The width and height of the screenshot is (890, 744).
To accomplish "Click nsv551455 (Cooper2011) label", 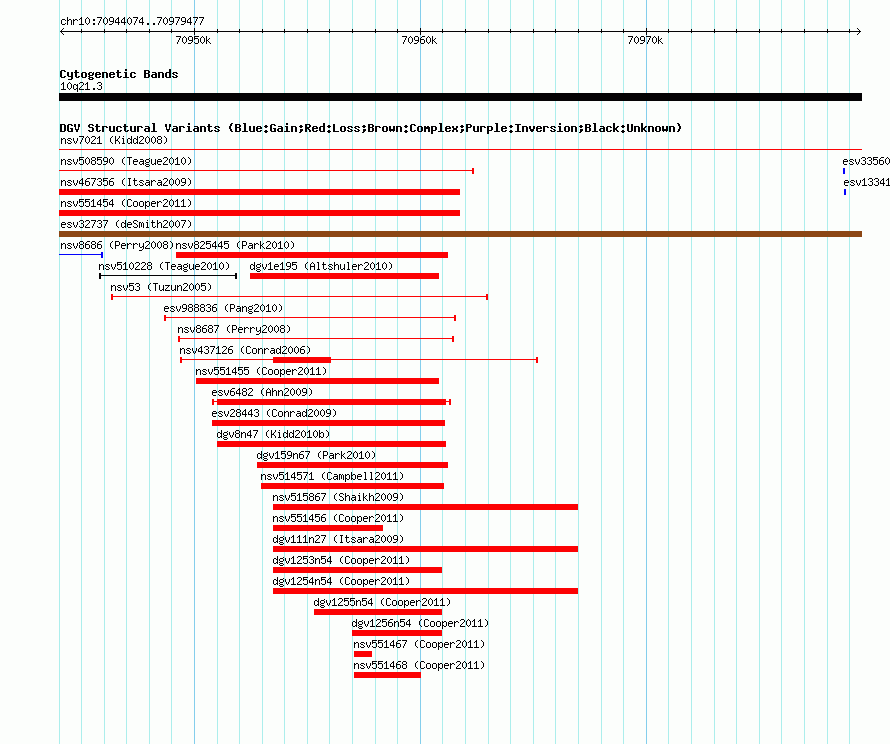I will click(261, 371).
